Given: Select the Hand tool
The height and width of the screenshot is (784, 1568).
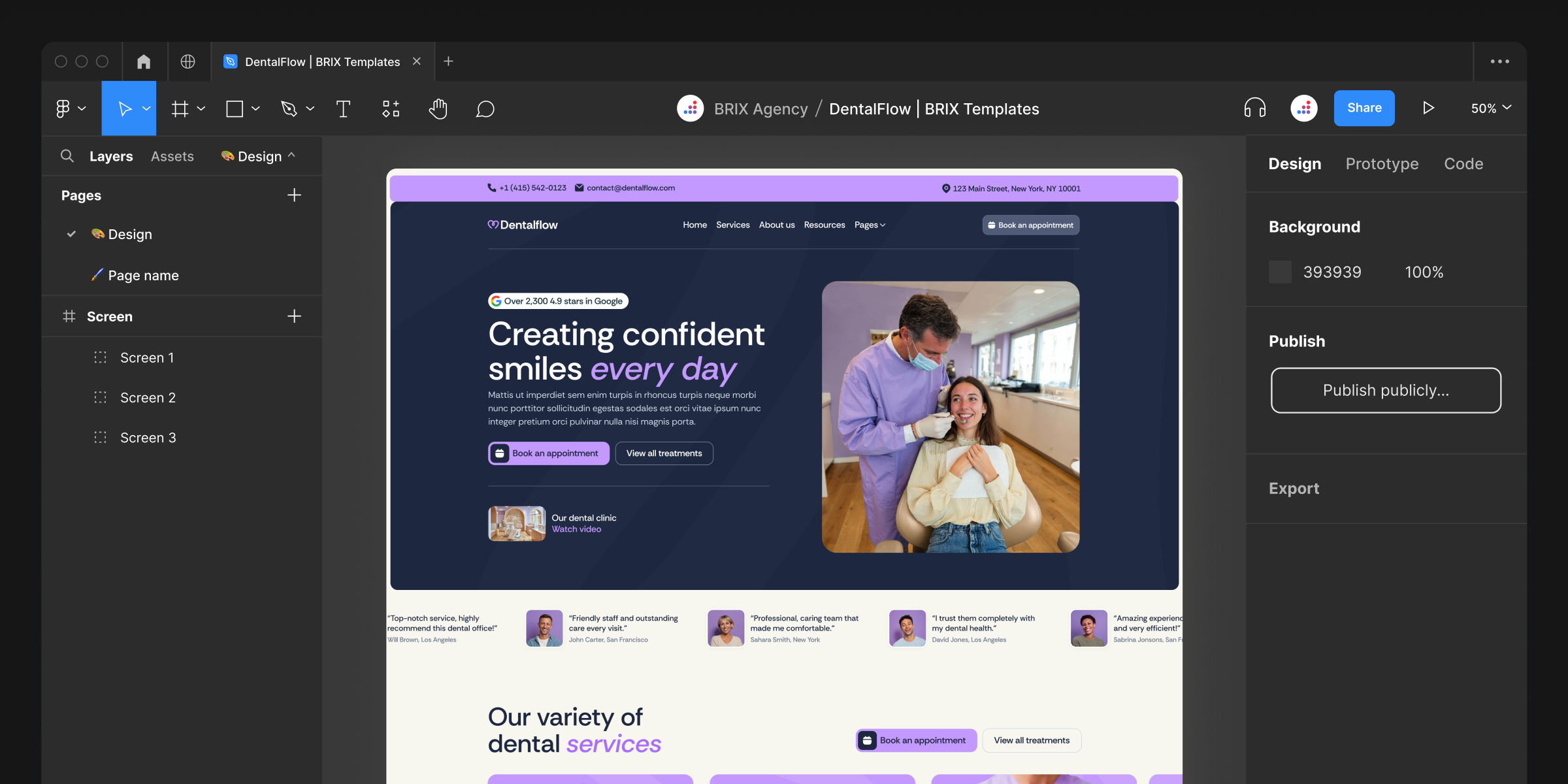Looking at the screenshot, I should coord(438,108).
